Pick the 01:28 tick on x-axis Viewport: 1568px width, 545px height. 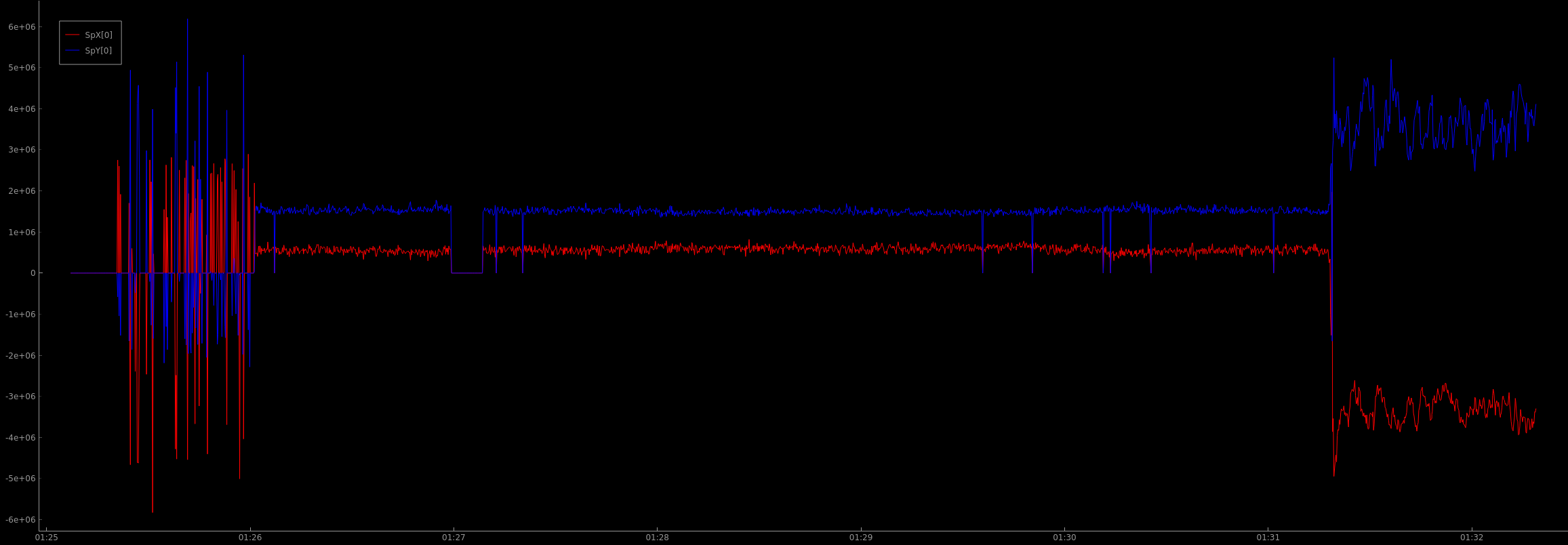coord(657,538)
